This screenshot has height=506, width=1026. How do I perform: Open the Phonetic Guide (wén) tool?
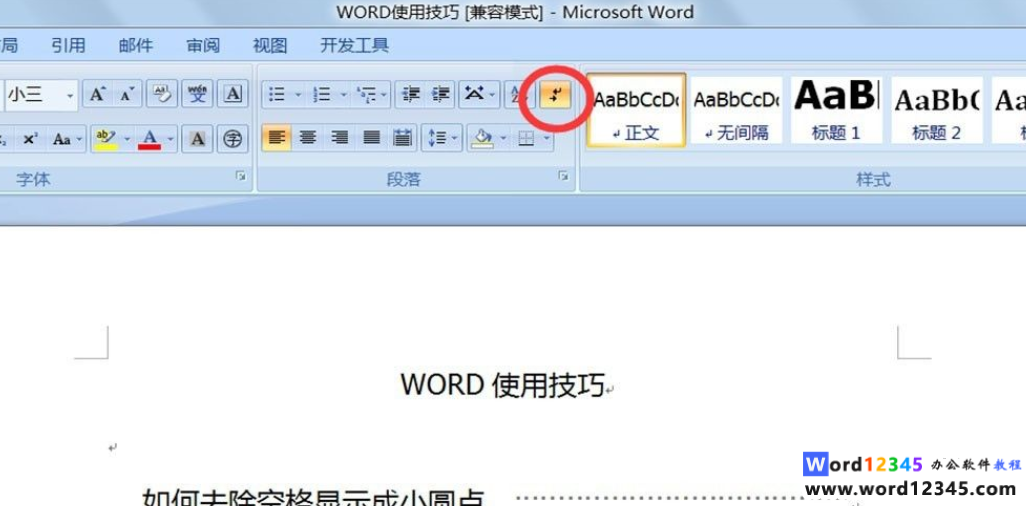pos(197,95)
